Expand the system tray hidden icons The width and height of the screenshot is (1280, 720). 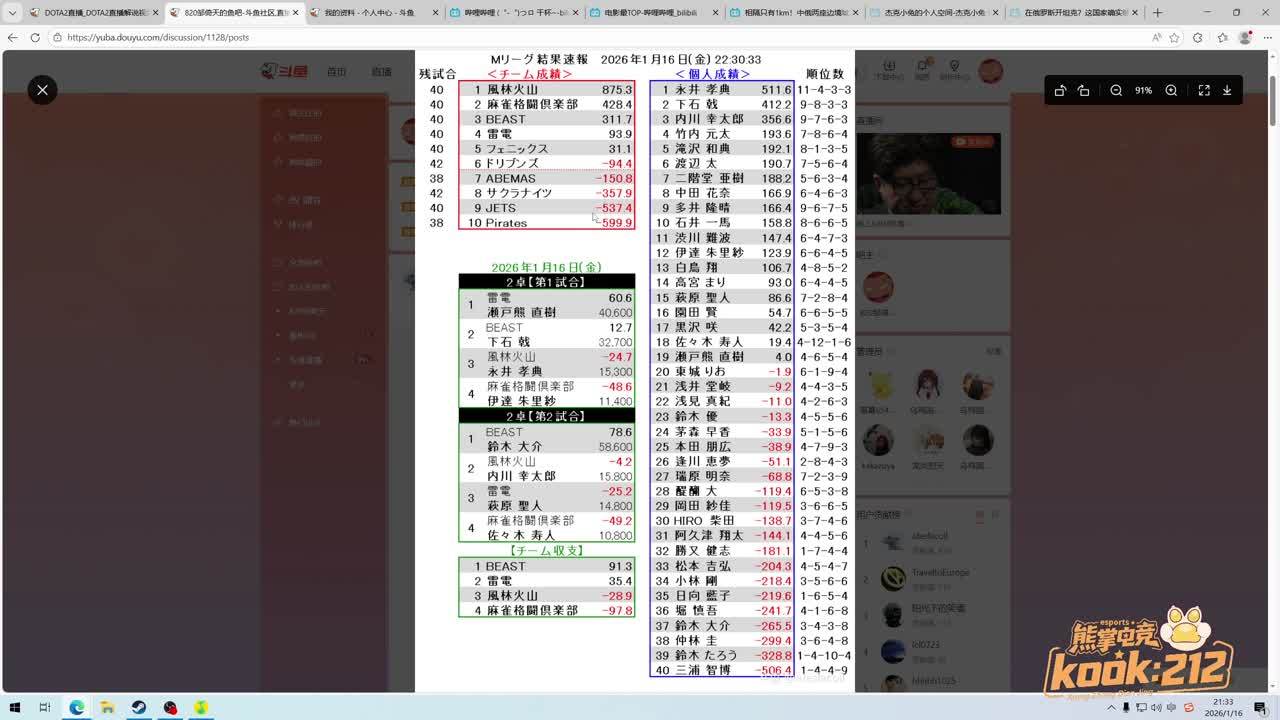pyautogui.click(x=1110, y=707)
